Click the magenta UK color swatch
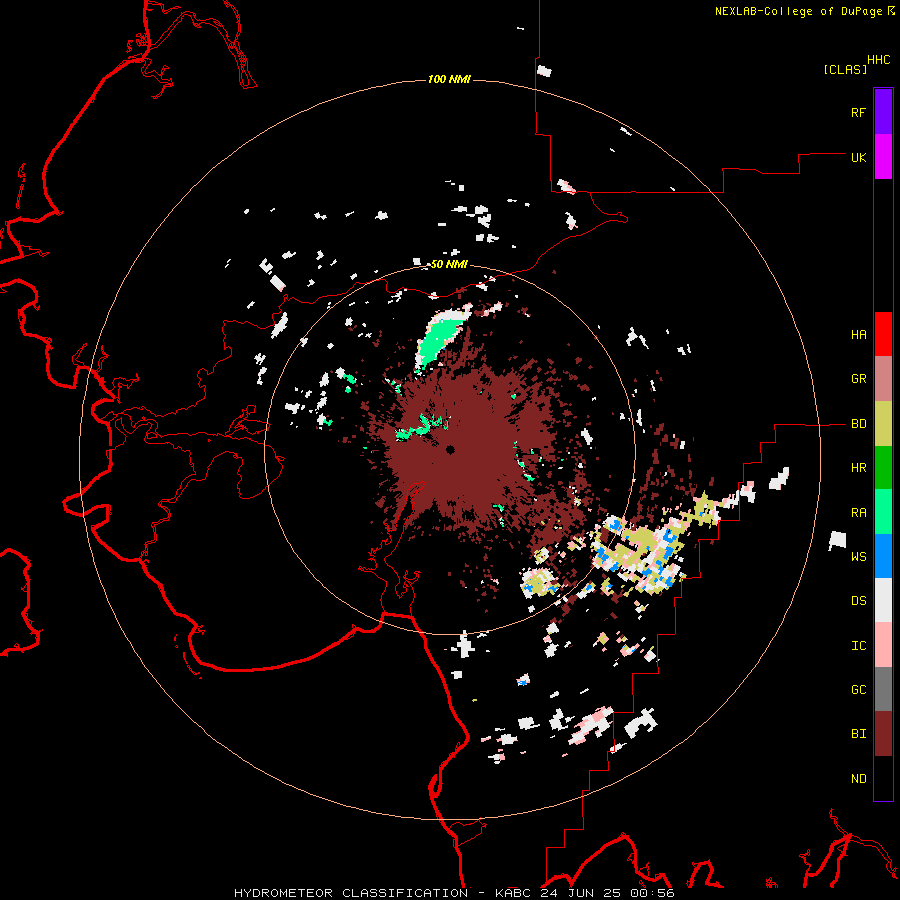900x900 pixels. point(883,157)
